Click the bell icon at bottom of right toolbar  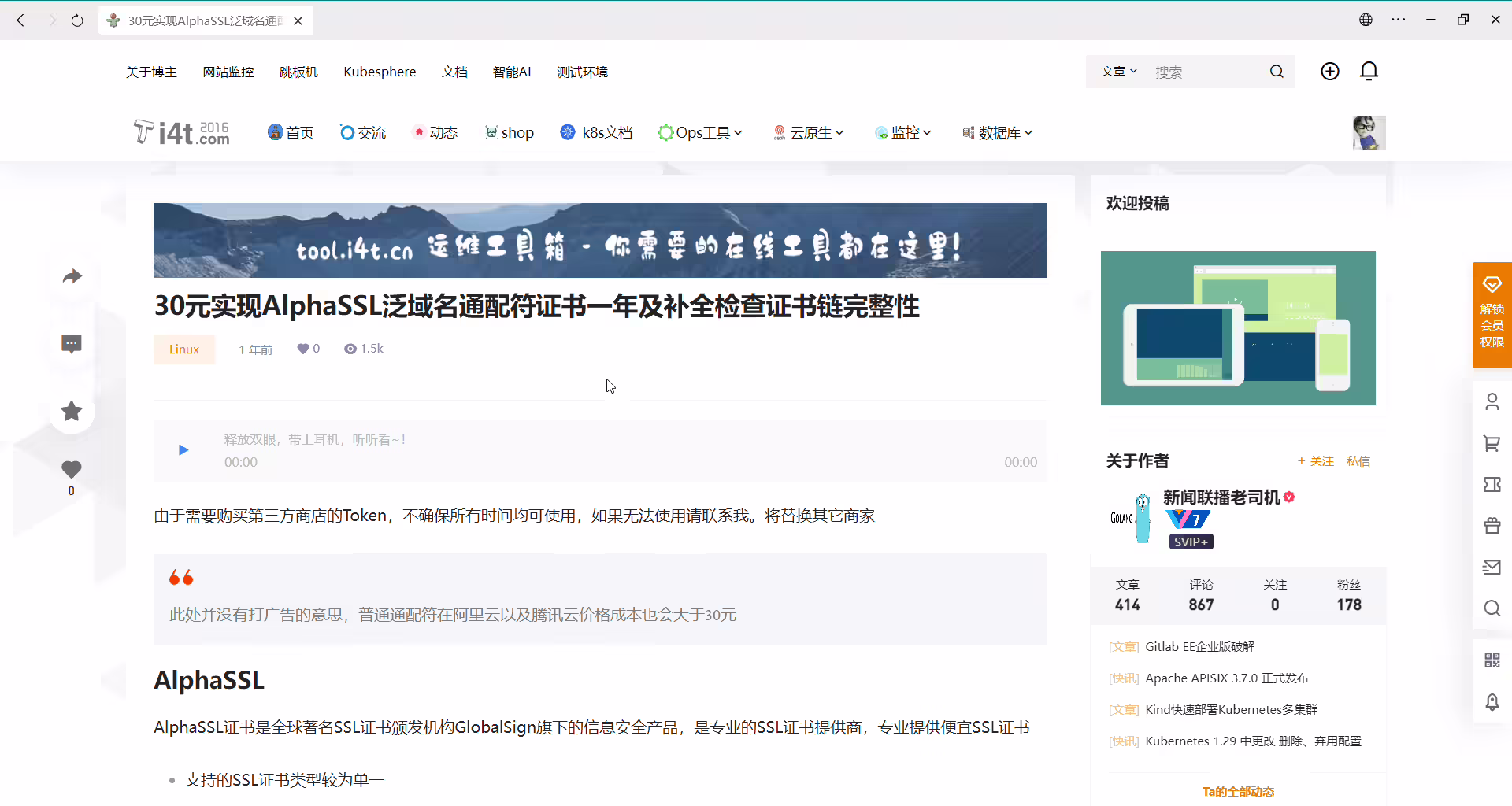[1492, 701]
